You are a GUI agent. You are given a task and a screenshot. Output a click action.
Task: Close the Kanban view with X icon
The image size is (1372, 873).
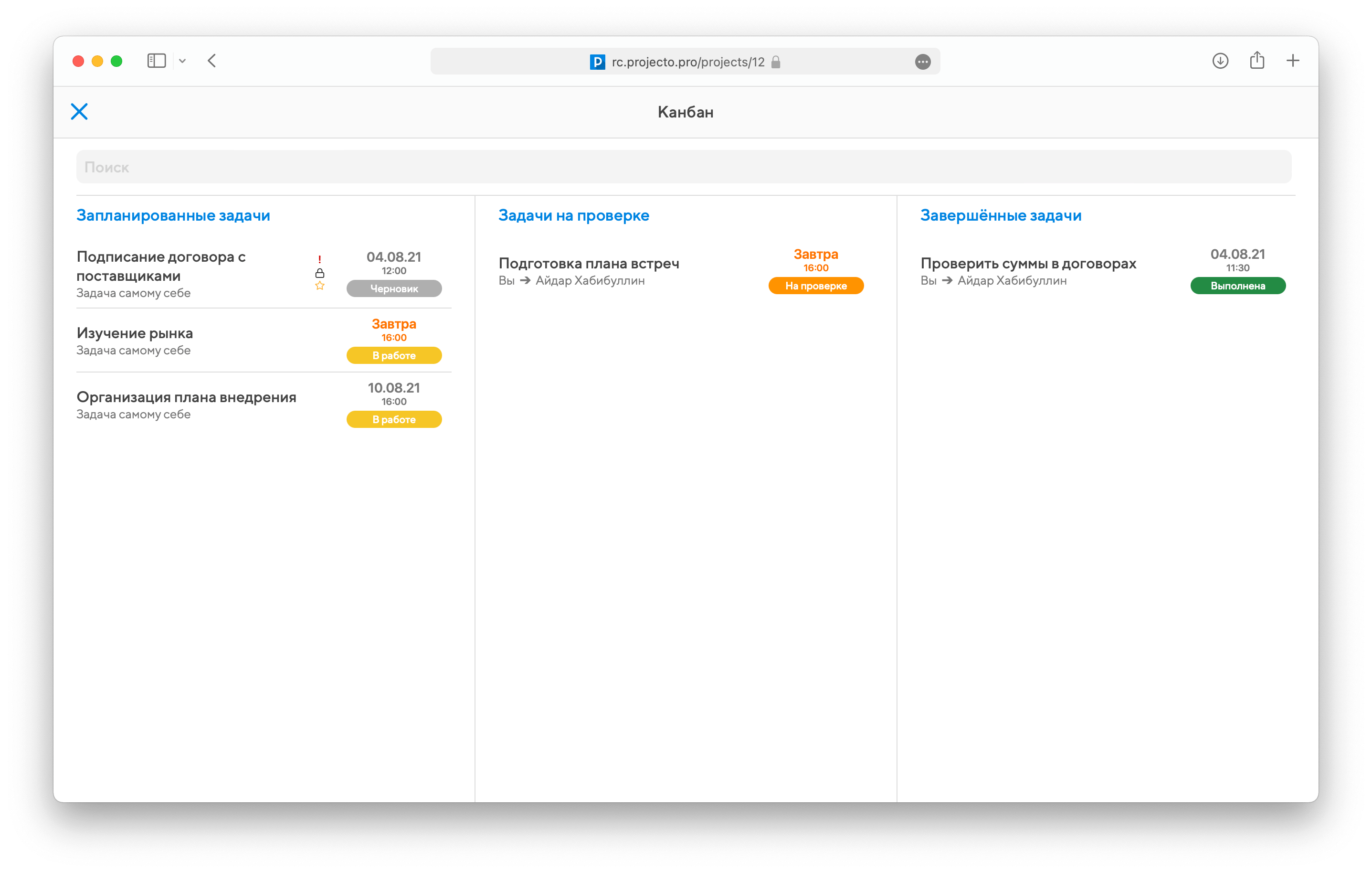click(79, 112)
